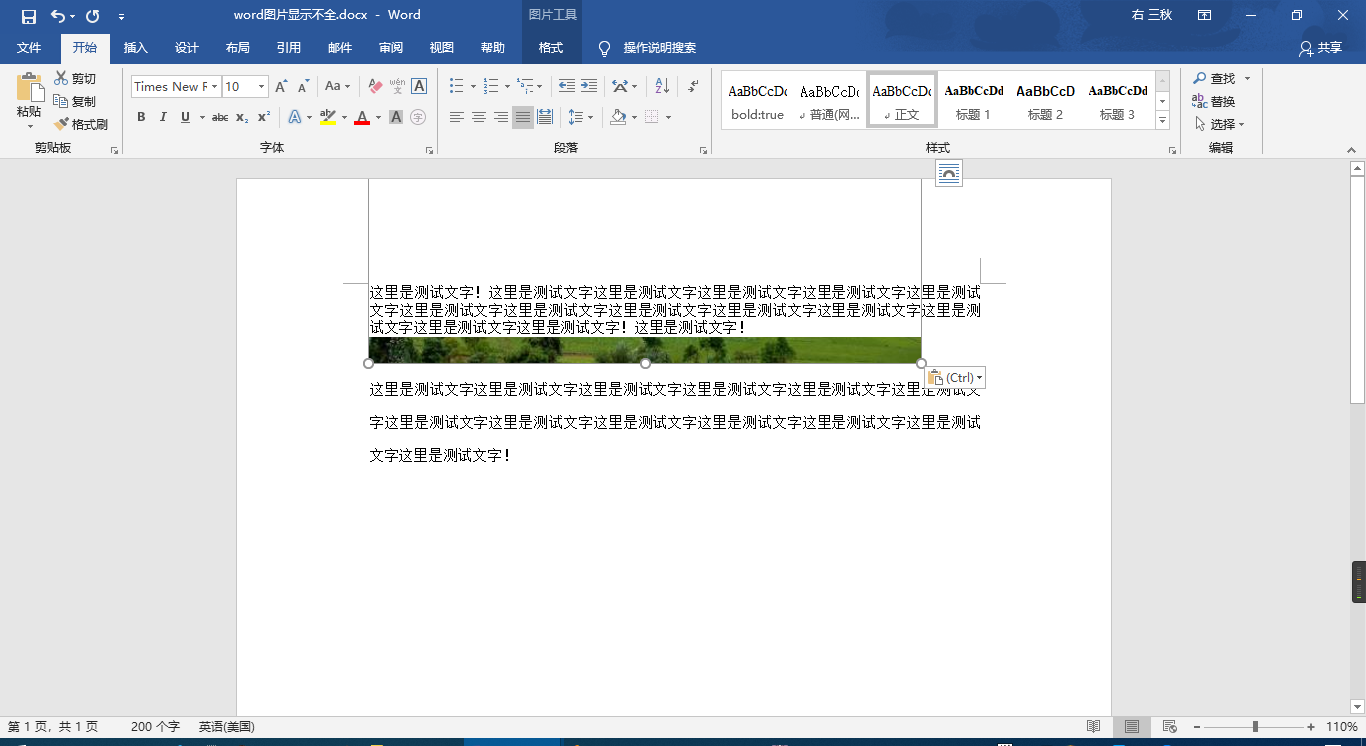Expand numbering list options arrow
Image resolution: width=1366 pixels, height=746 pixels.
pos(507,86)
